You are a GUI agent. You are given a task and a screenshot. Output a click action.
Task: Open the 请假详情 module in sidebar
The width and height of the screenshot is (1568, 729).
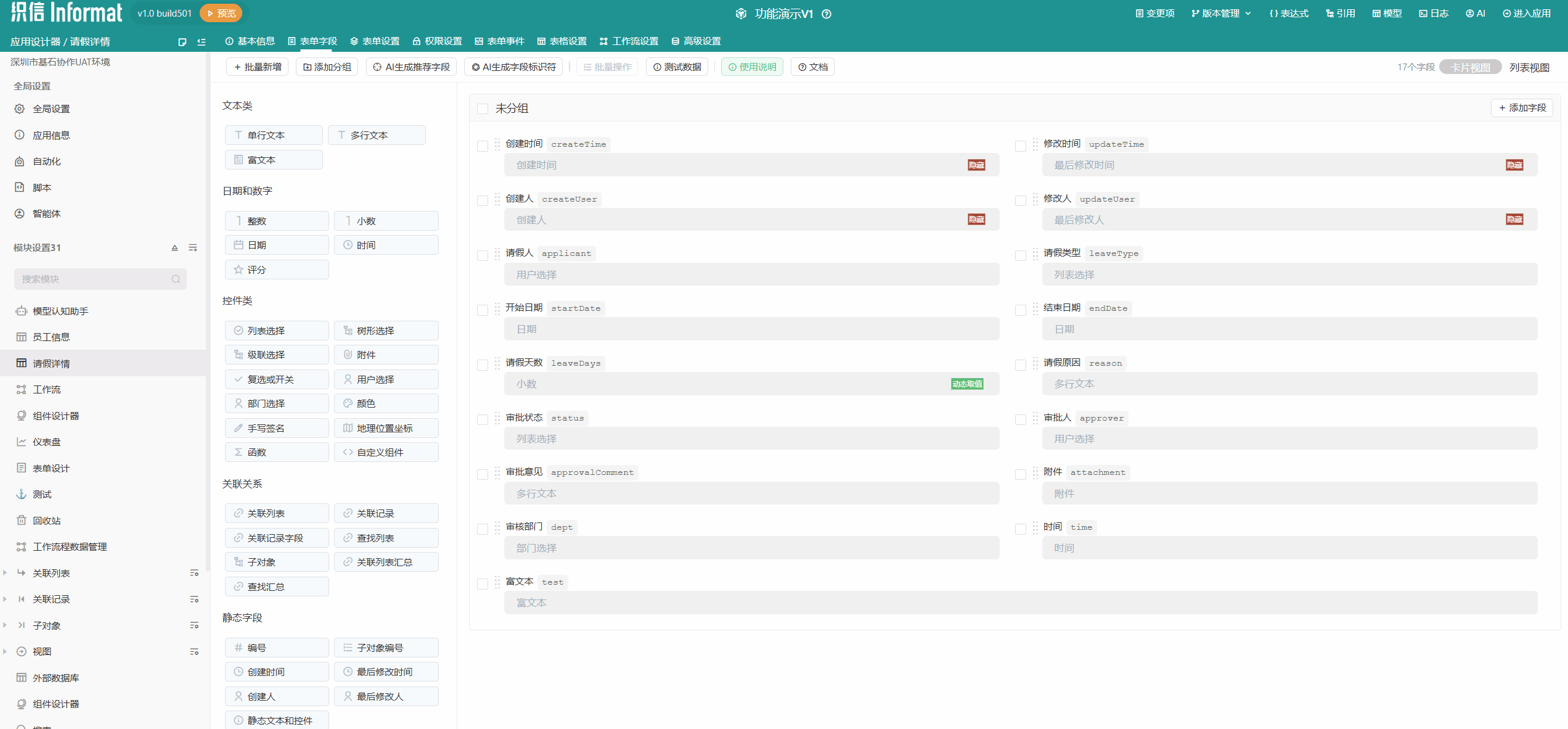pos(51,363)
